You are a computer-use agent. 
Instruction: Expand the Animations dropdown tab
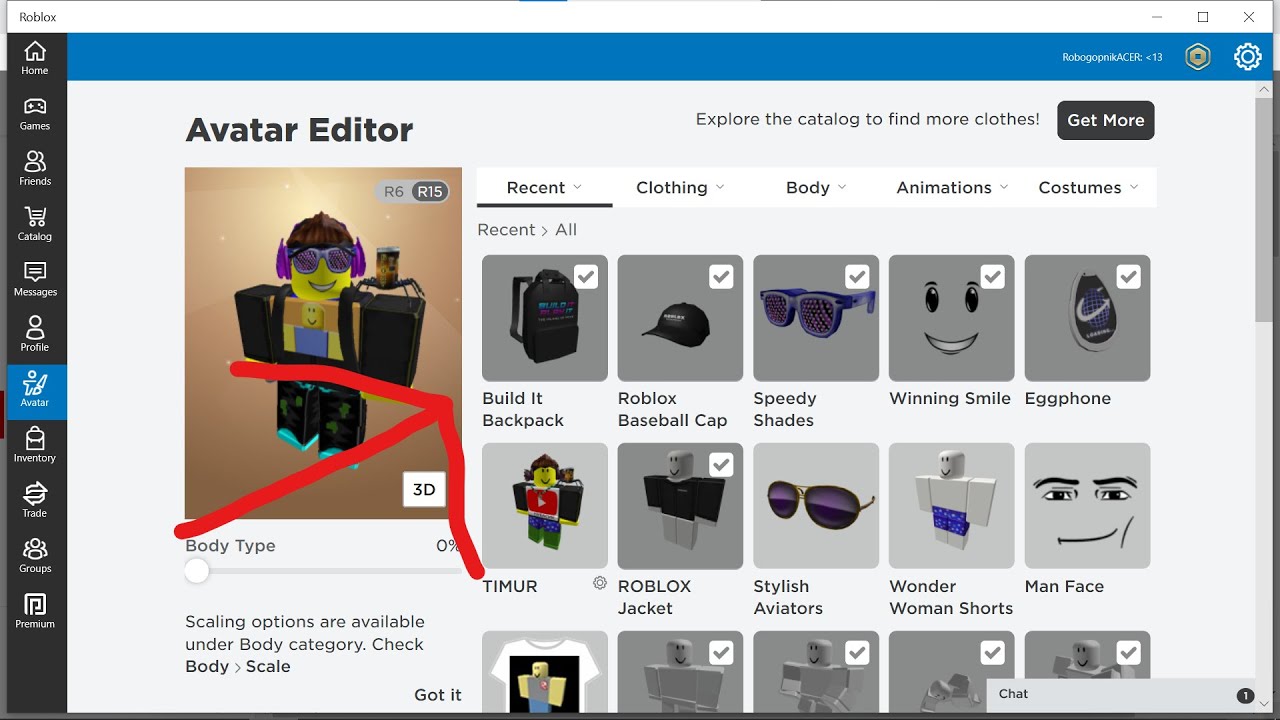(x=952, y=187)
